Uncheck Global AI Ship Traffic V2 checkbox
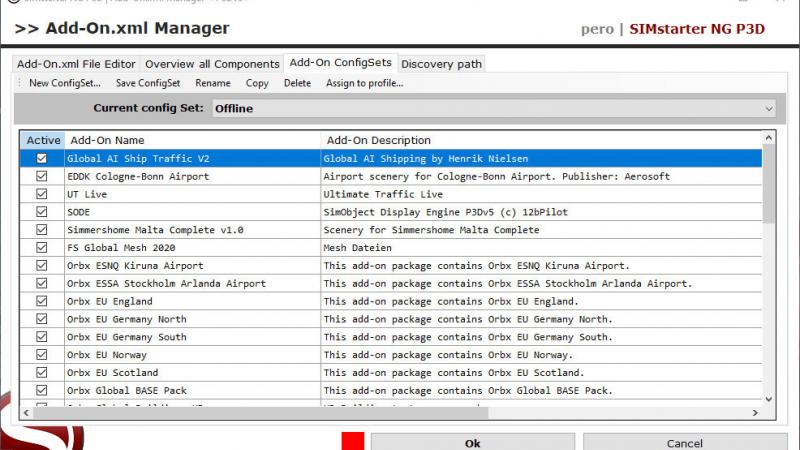The height and width of the screenshot is (450, 800). pyautogui.click(x=42, y=158)
